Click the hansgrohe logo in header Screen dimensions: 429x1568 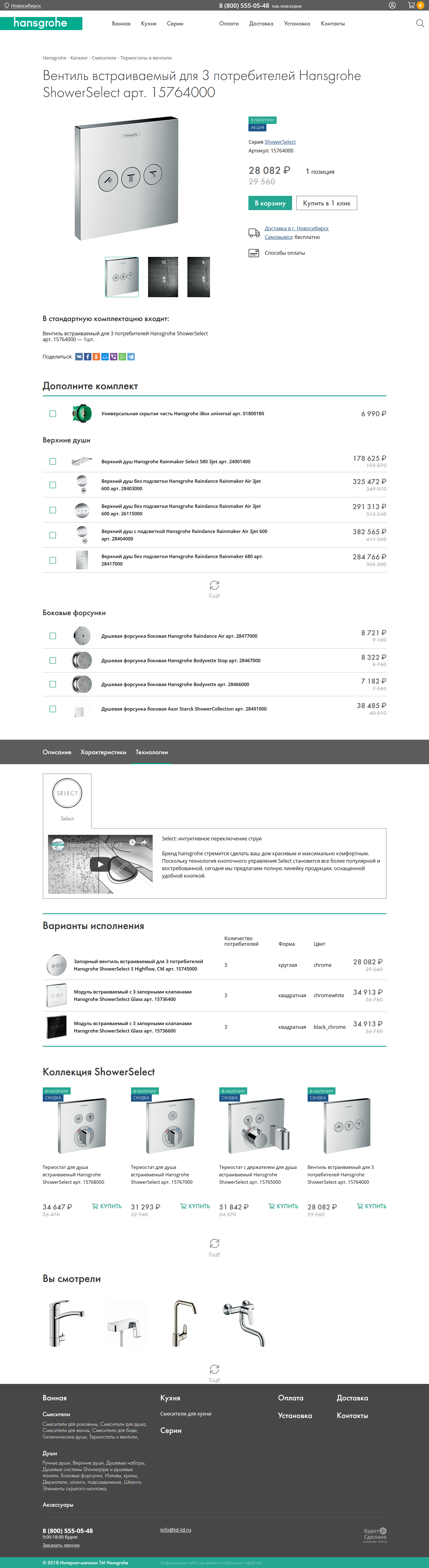[42, 23]
